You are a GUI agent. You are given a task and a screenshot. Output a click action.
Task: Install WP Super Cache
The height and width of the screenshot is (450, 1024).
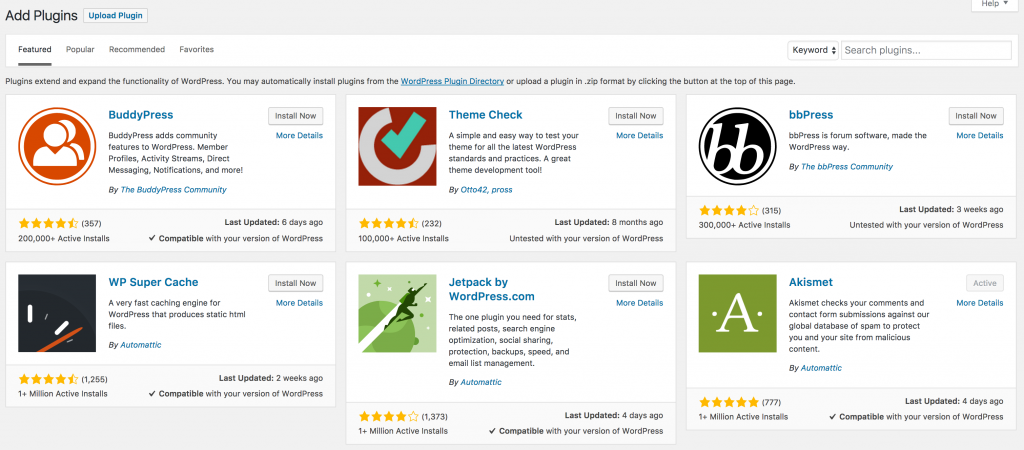tap(295, 283)
